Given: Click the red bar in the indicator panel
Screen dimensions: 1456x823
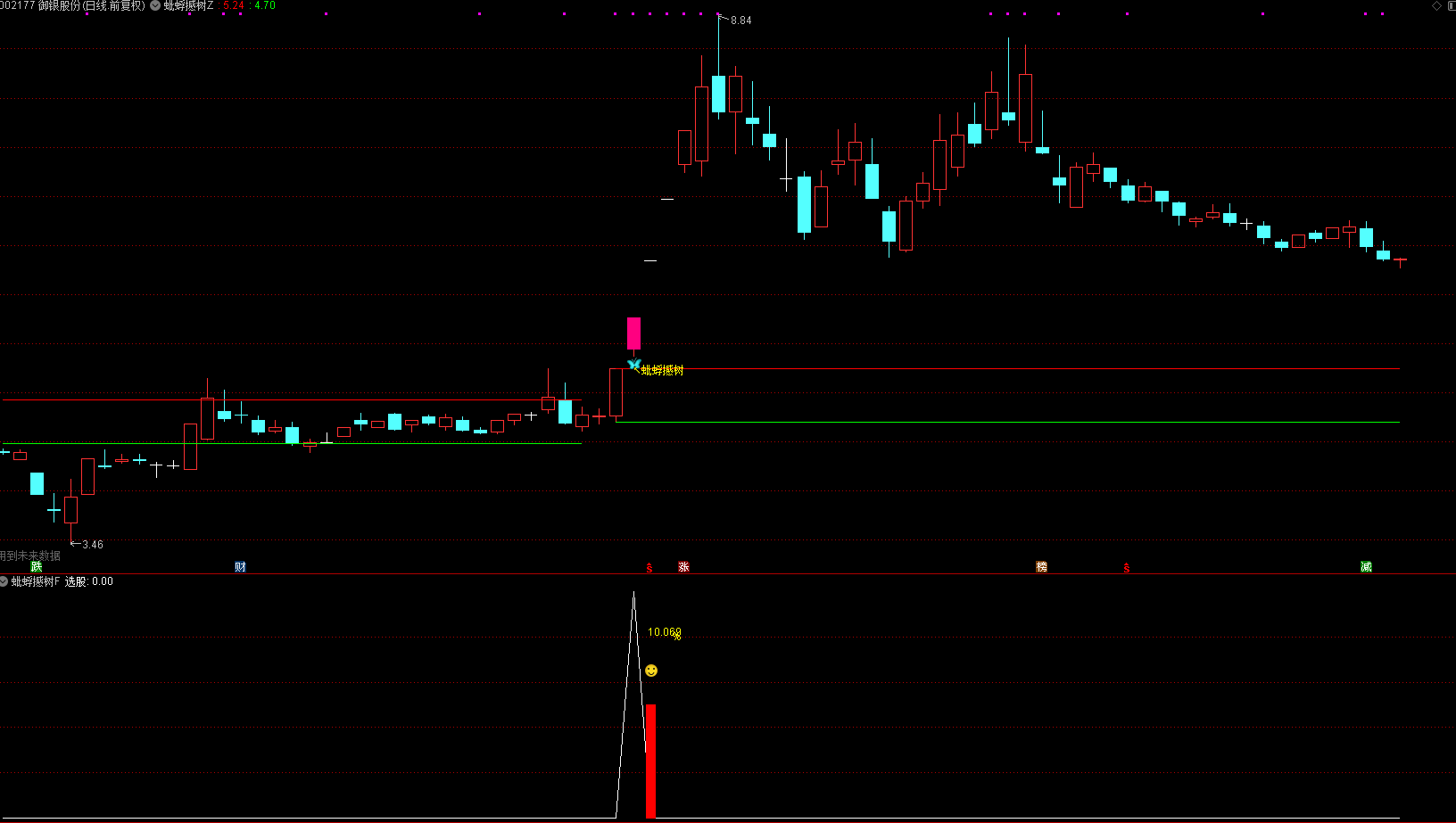Looking at the screenshot, I should (x=650, y=761).
